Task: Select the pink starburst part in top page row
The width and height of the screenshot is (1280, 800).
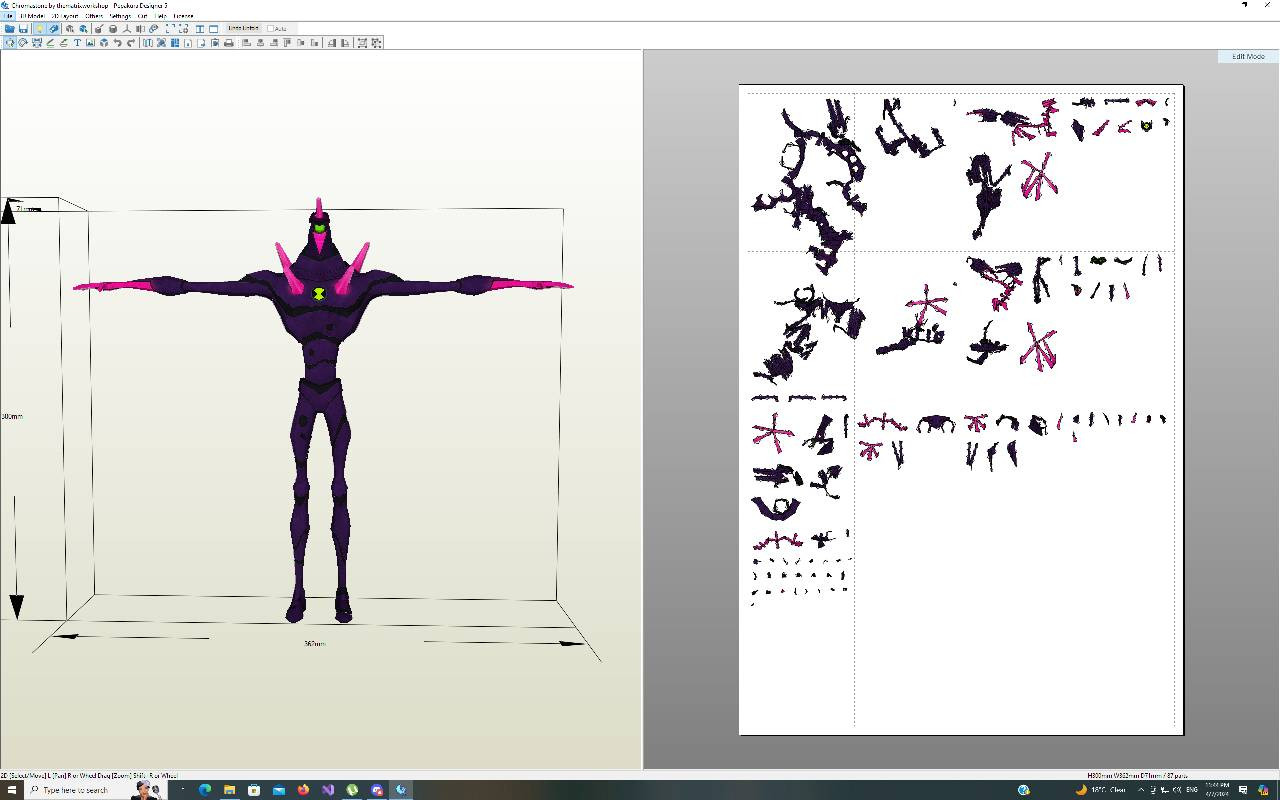Action: point(1038,177)
